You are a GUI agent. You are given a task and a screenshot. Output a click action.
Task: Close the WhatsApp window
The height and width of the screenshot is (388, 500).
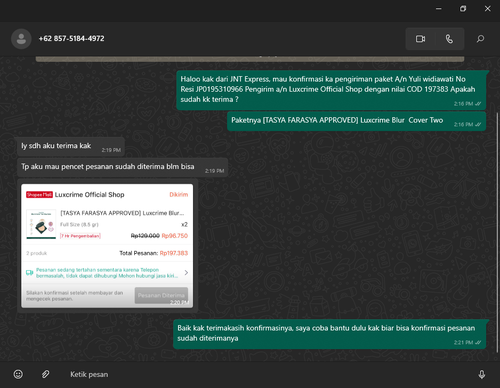[488, 9]
